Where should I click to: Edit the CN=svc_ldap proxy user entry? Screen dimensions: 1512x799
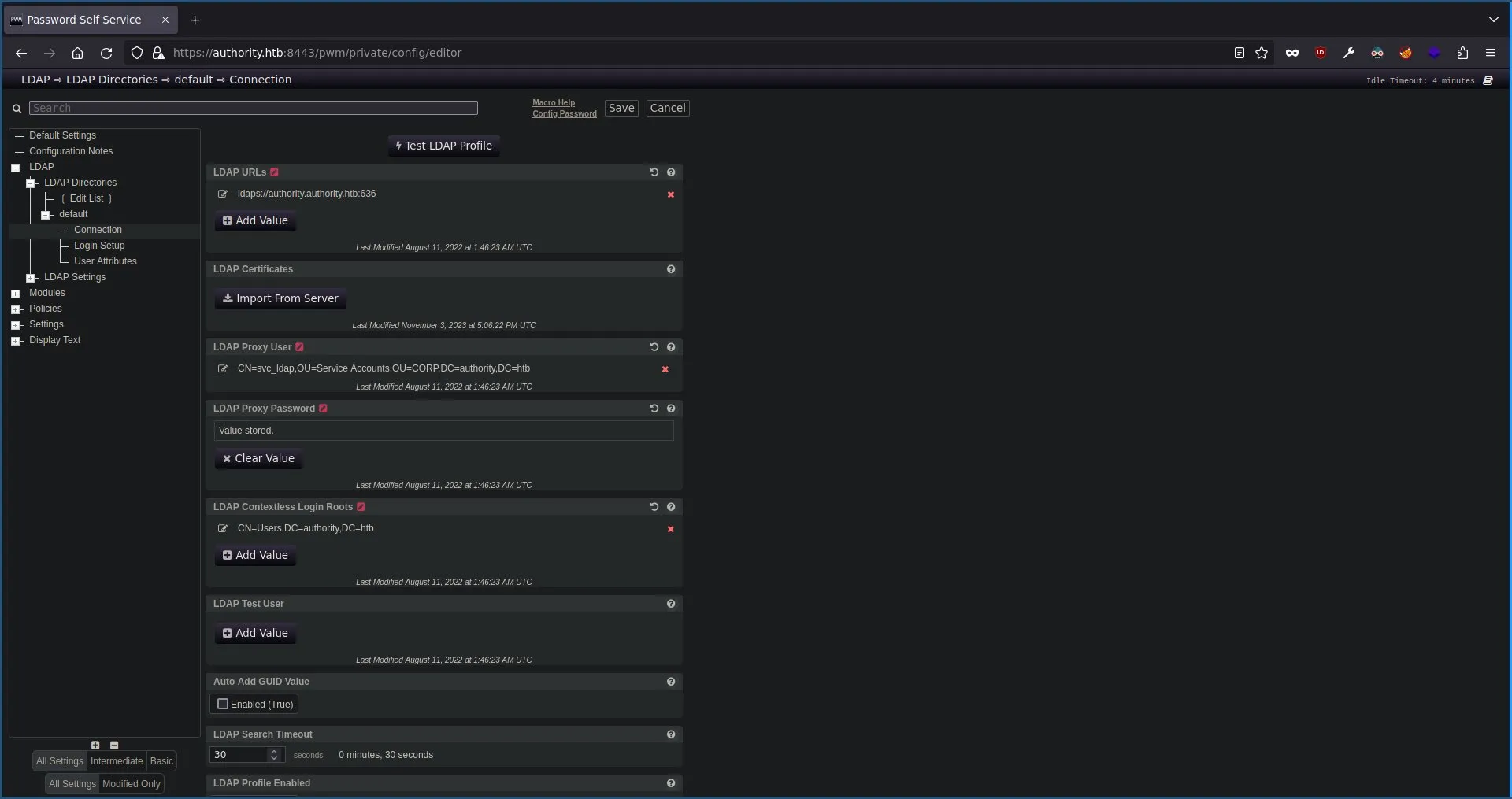pyautogui.click(x=223, y=368)
